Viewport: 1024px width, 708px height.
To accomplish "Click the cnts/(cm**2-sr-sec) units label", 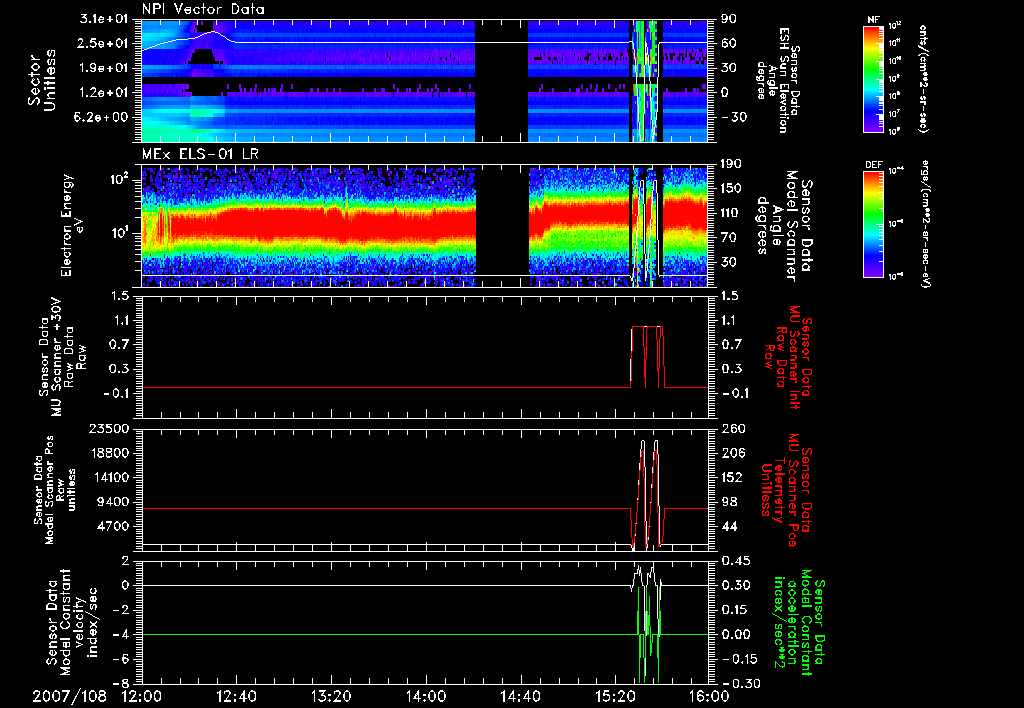I will click(923, 78).
